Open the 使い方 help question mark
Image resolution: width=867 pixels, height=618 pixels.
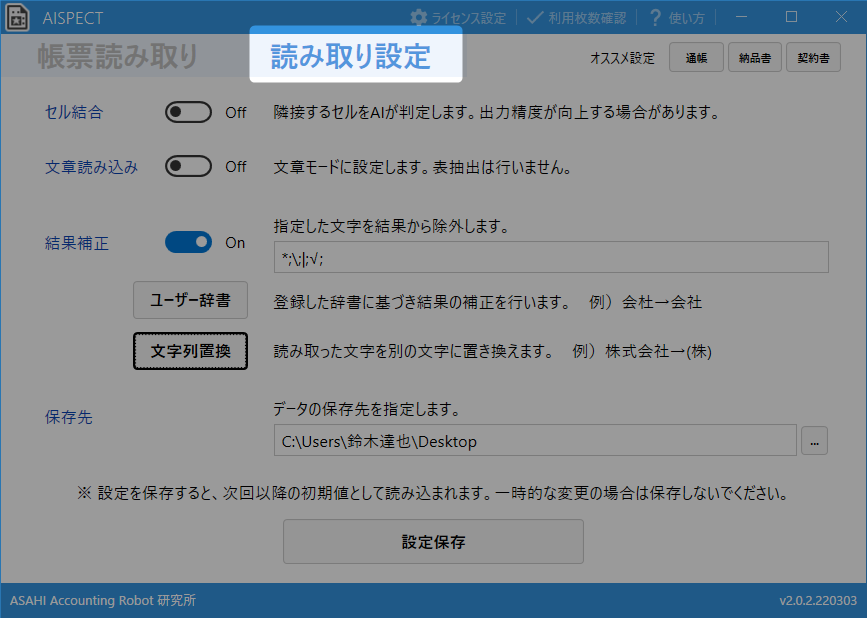tap(656, 18)
